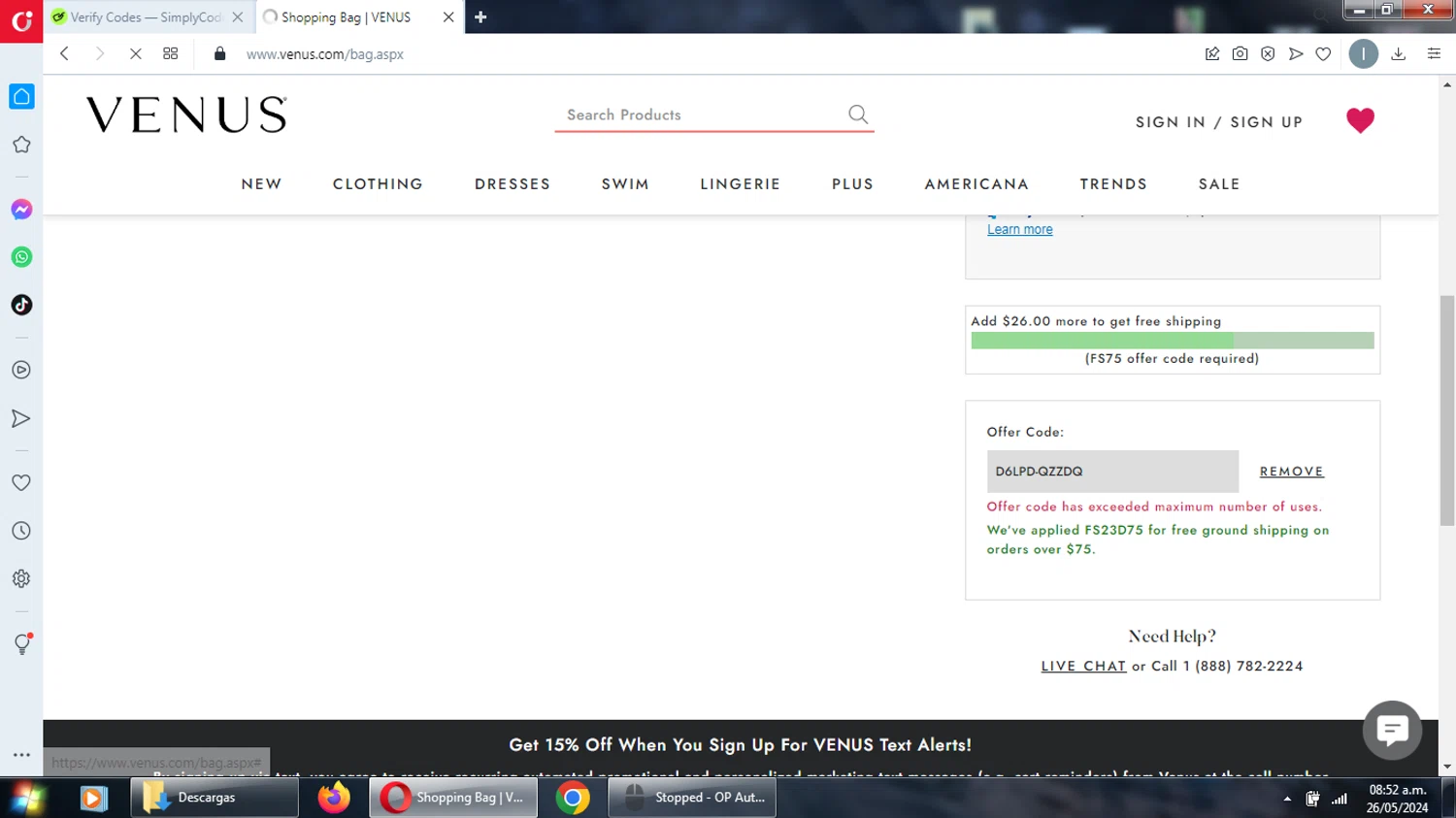Show hidden system tray icons
1456x818 pixels.
pyautogui.click(x=1287, y=799)
